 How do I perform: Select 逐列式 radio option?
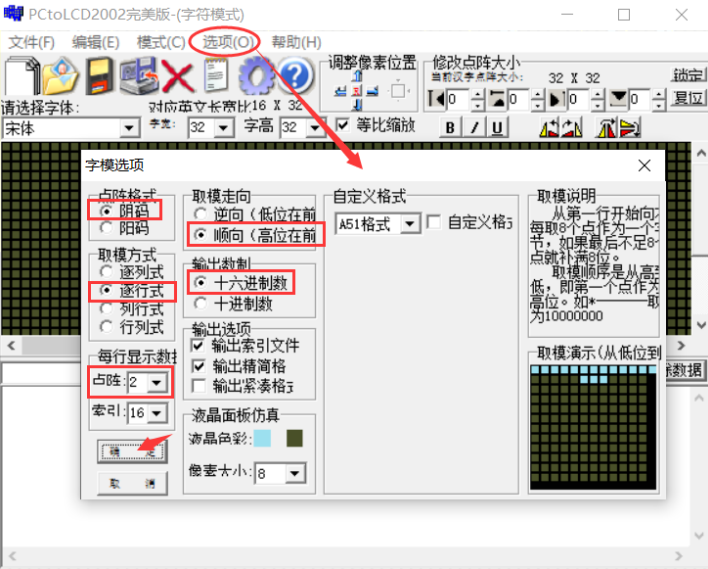(106, 272)
